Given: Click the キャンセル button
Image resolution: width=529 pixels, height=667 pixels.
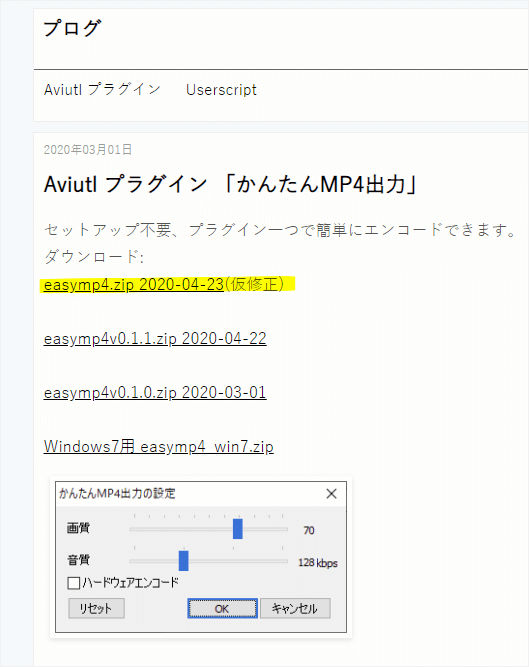Looking at the screenshot, I should coord(295,608).
